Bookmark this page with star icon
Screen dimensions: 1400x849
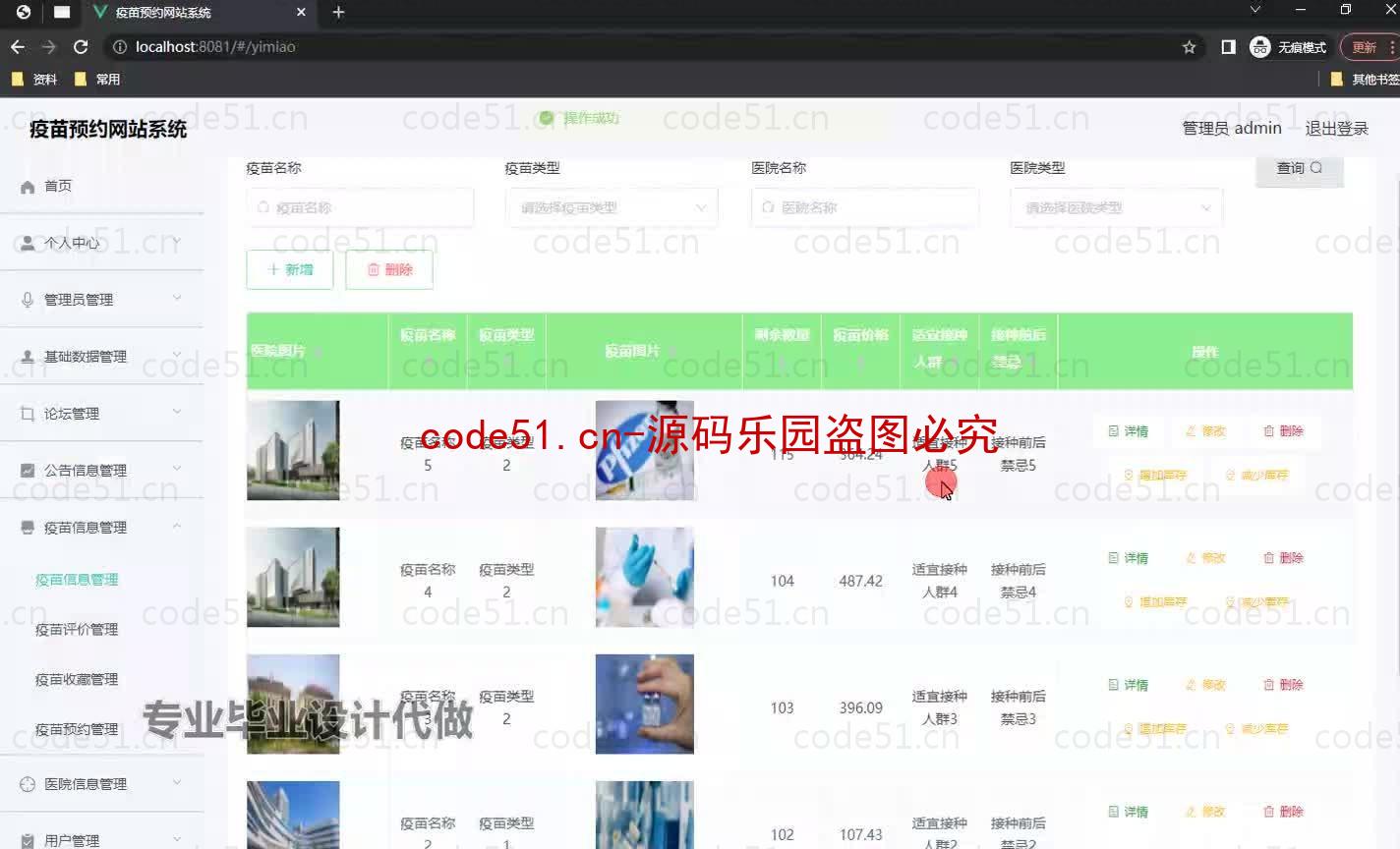click(1189, 46)
